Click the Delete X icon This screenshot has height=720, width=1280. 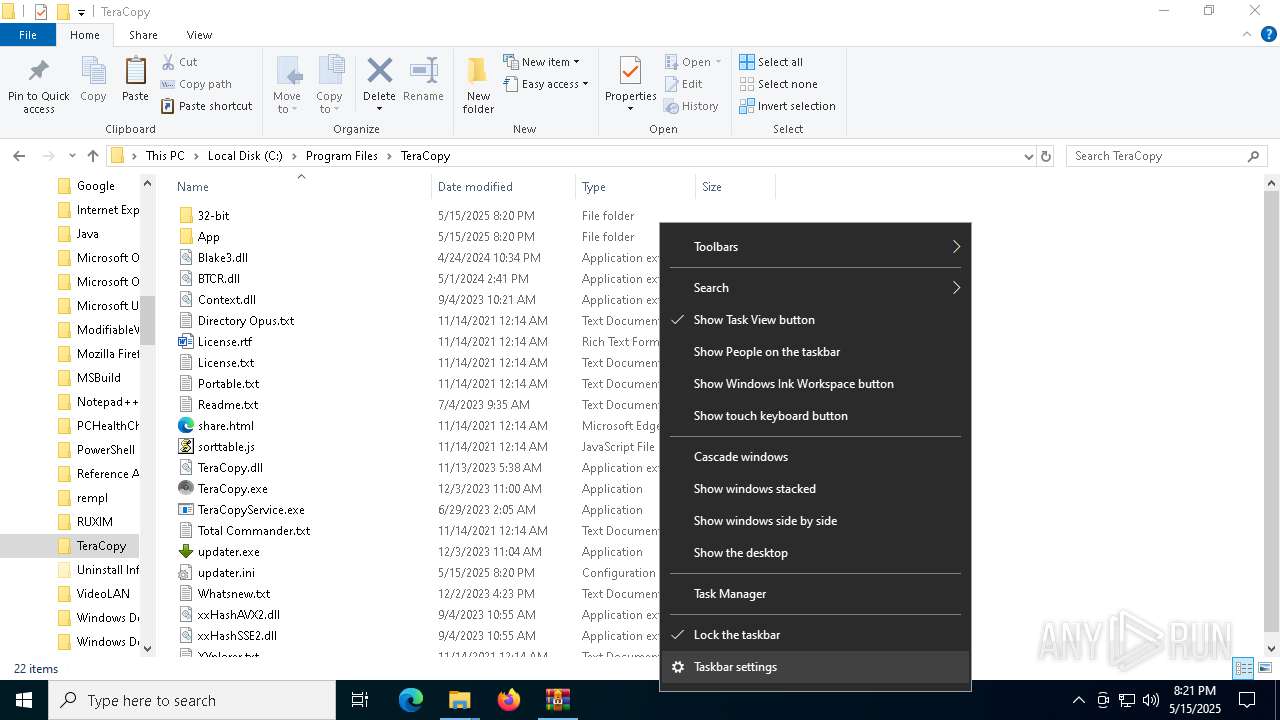pos(379,71)
